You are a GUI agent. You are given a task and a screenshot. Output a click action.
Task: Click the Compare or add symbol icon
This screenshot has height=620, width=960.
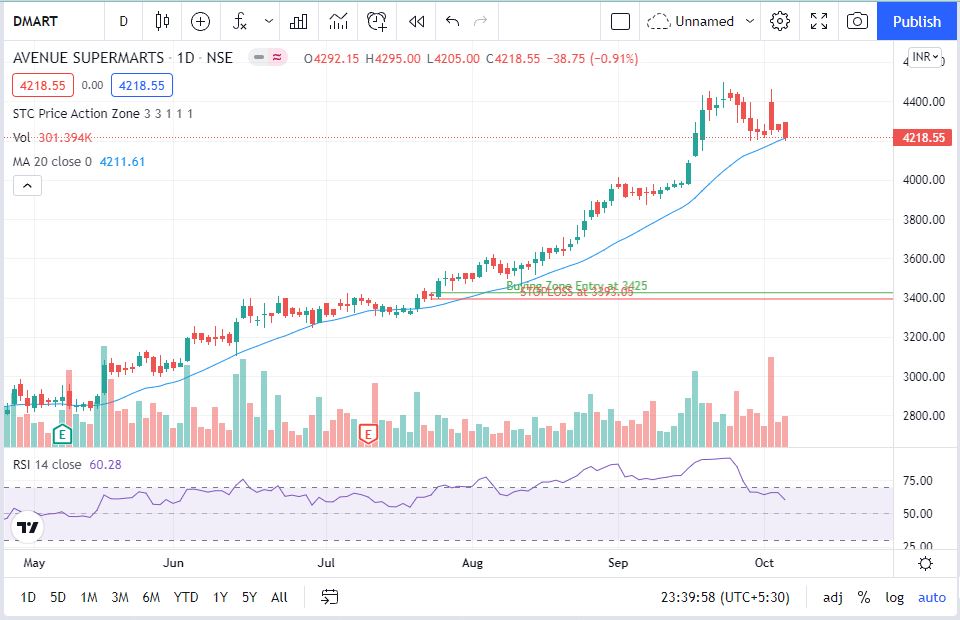point(201,21)
